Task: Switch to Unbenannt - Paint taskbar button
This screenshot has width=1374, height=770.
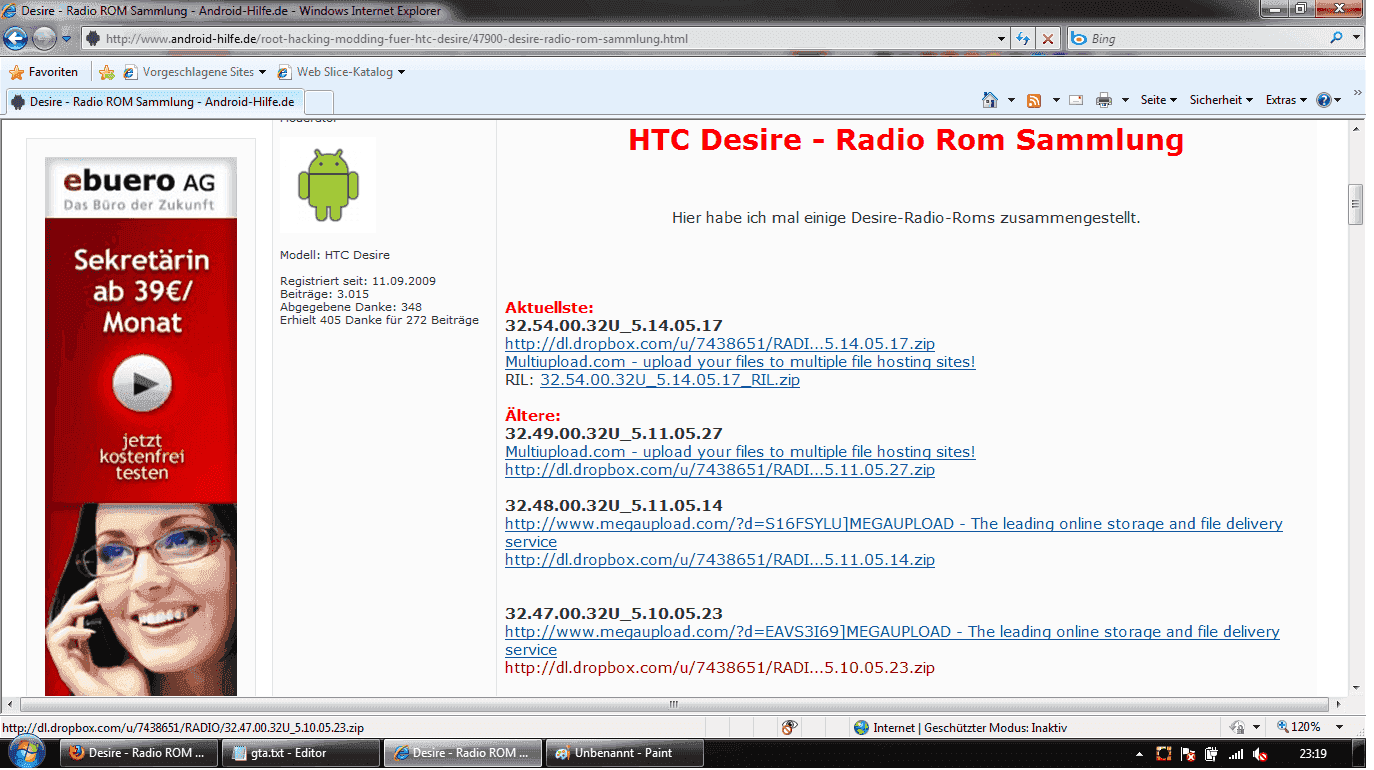Action: 625,753
